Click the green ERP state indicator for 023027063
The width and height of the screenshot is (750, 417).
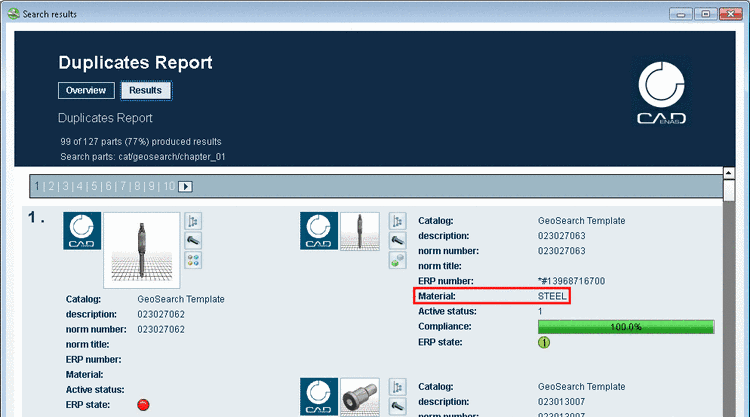coord(544,342)
